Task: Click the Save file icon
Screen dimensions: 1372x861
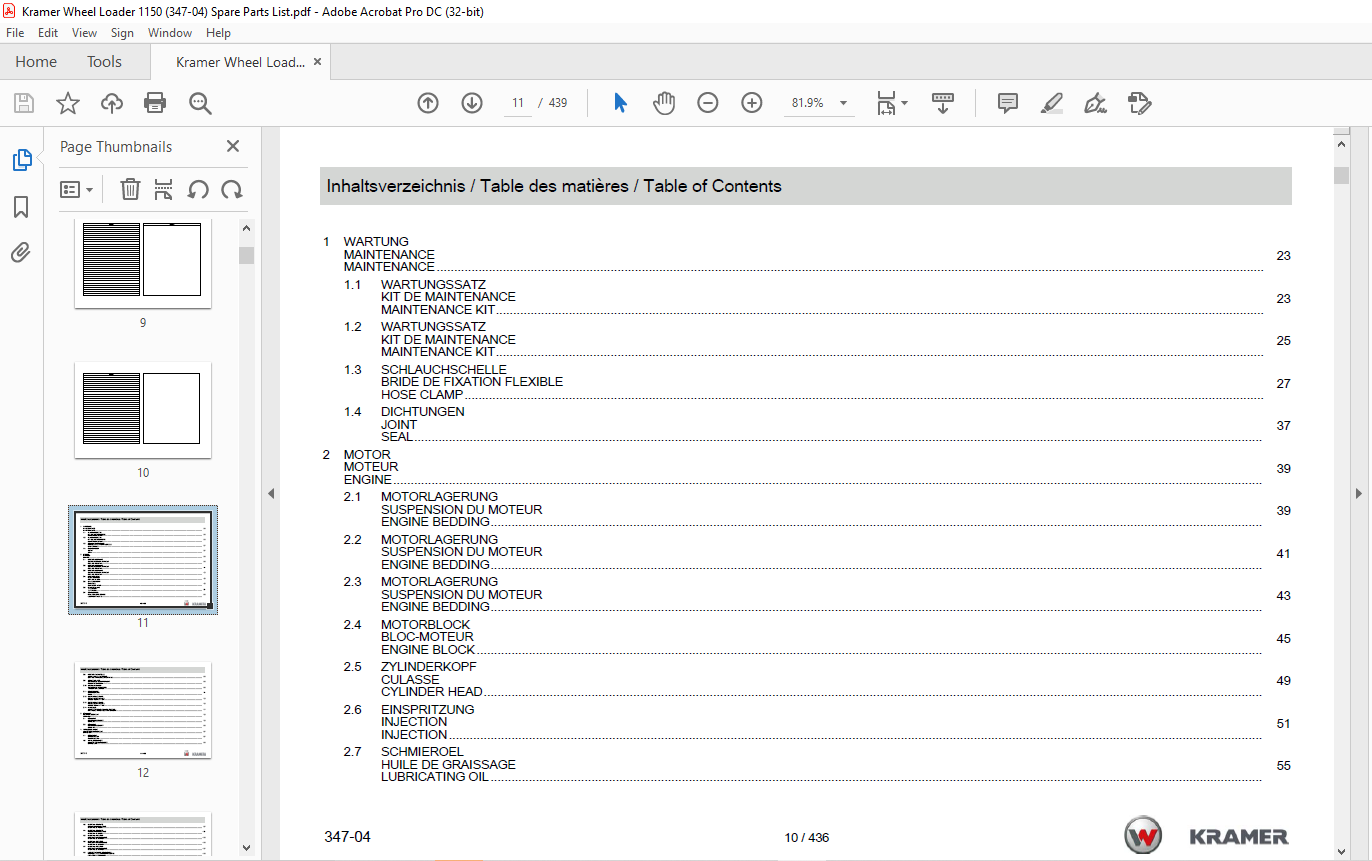Action: 24,103
